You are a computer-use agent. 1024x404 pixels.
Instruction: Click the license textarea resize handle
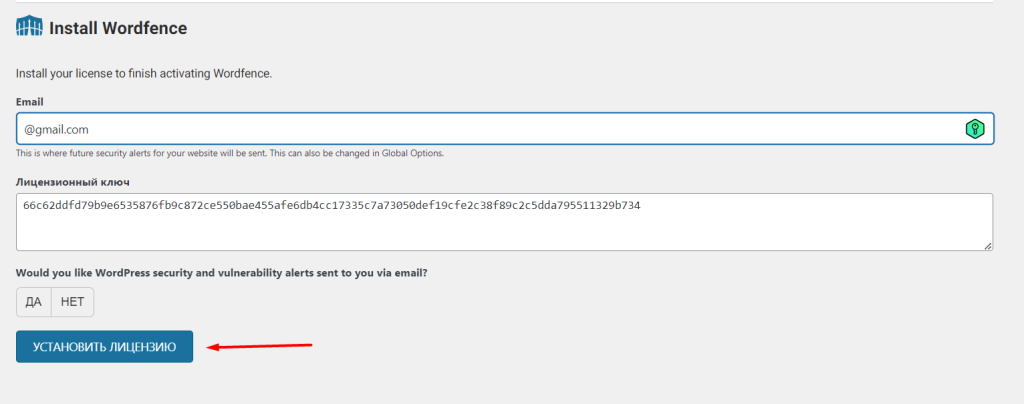[x=988, y=245]
